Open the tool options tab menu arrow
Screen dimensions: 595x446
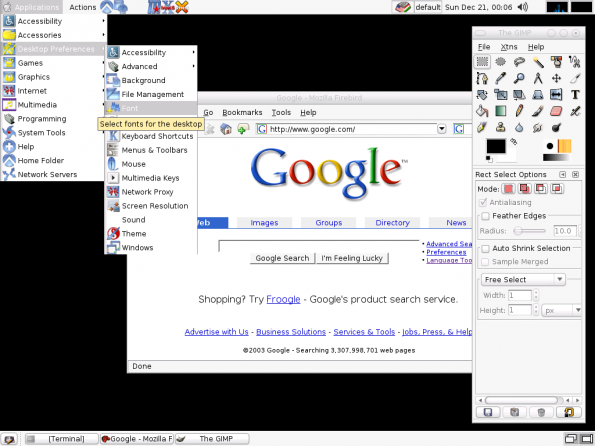point(562,175)
